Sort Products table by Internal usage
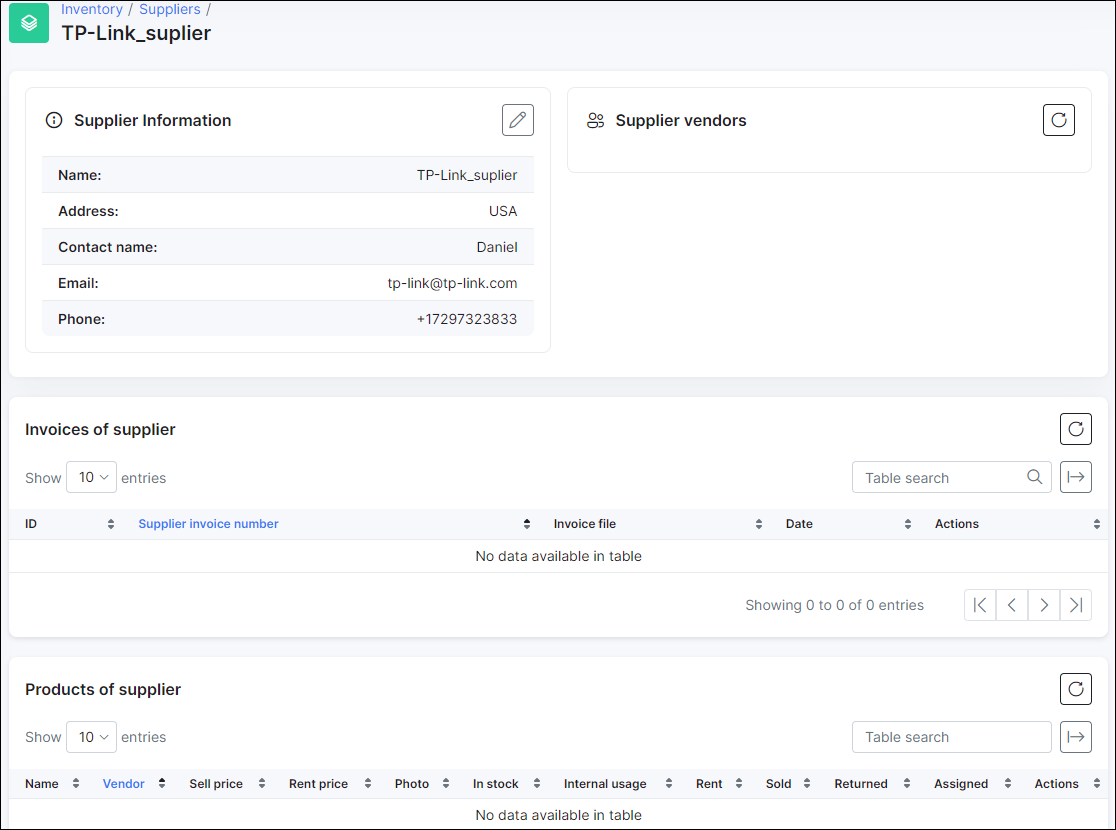Viewport: 1116px width, 830px height. 618,784
